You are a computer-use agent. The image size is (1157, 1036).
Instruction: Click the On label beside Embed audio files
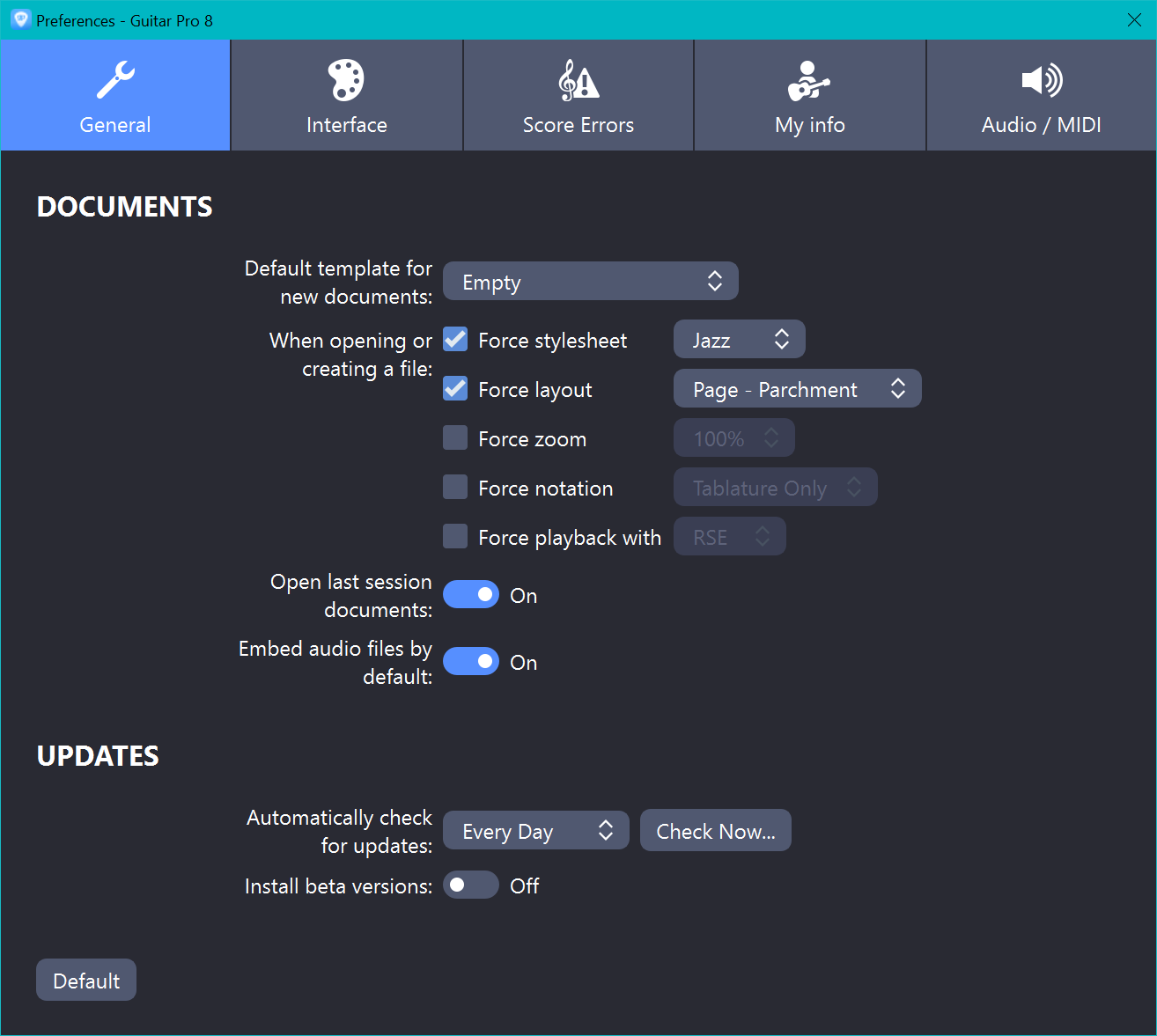click(524, 663)
